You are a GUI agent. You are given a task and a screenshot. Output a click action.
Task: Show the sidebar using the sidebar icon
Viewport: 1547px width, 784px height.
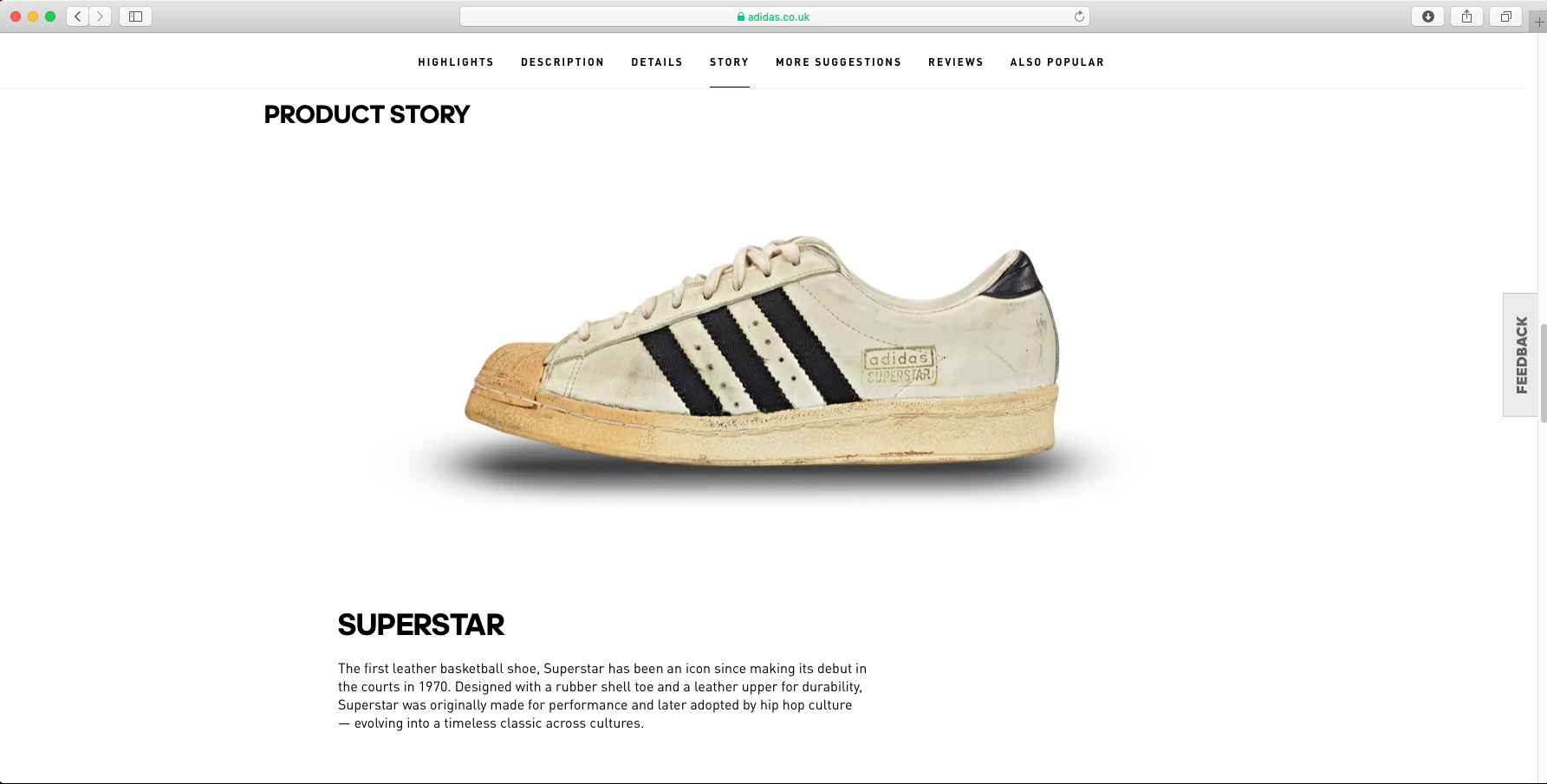tap(136, 16)
